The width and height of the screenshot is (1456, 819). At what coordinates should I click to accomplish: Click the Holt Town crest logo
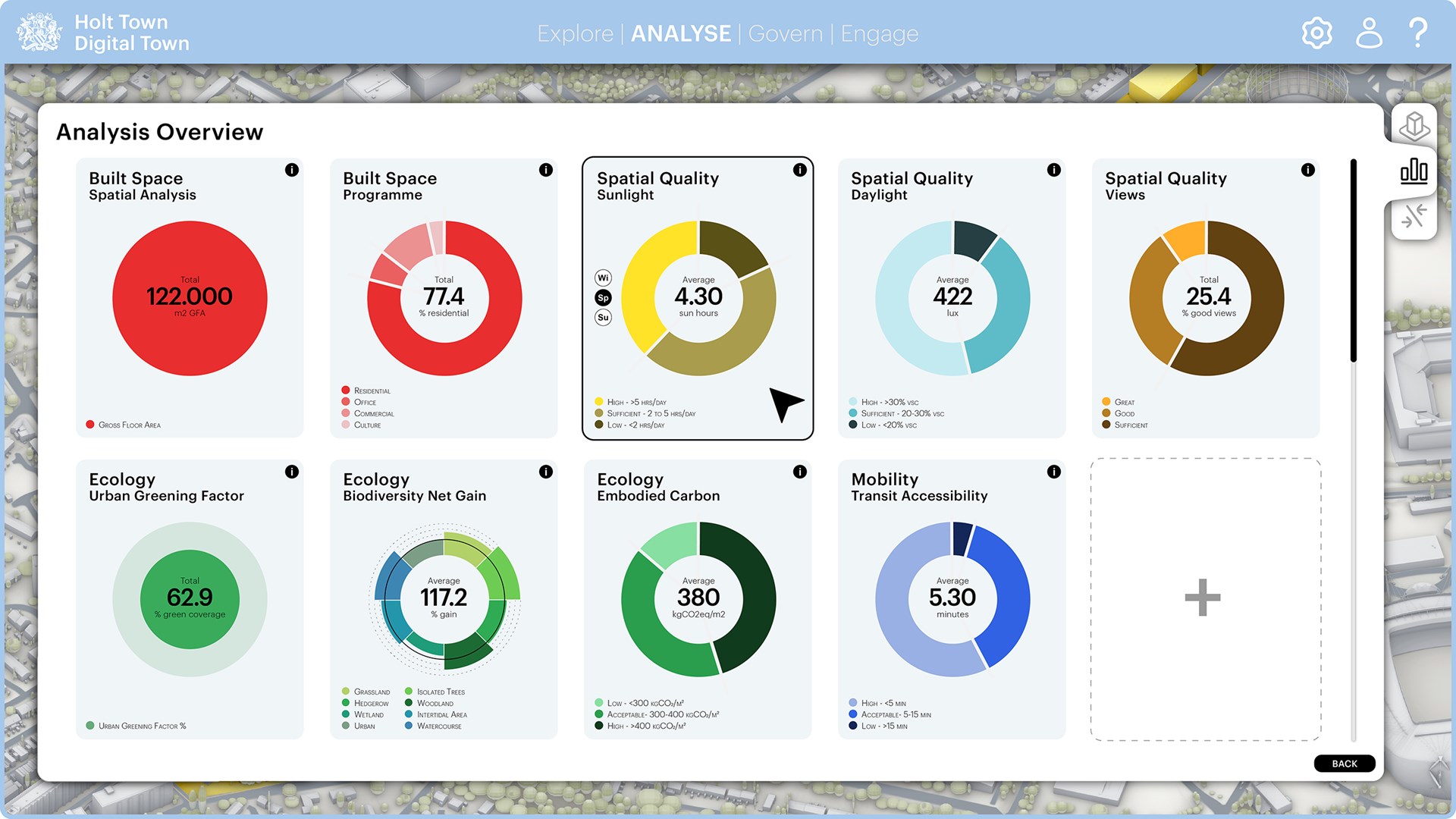pos(39,33)
